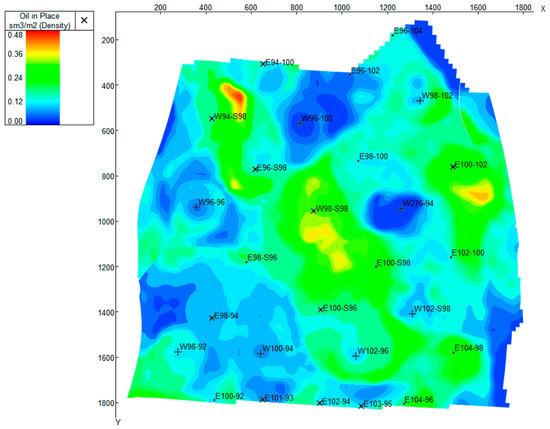This screenshot has width=550, height=429.
Task: Select the W98-102 well symbol
Action: pyautogui.click(x=420, y=101)
